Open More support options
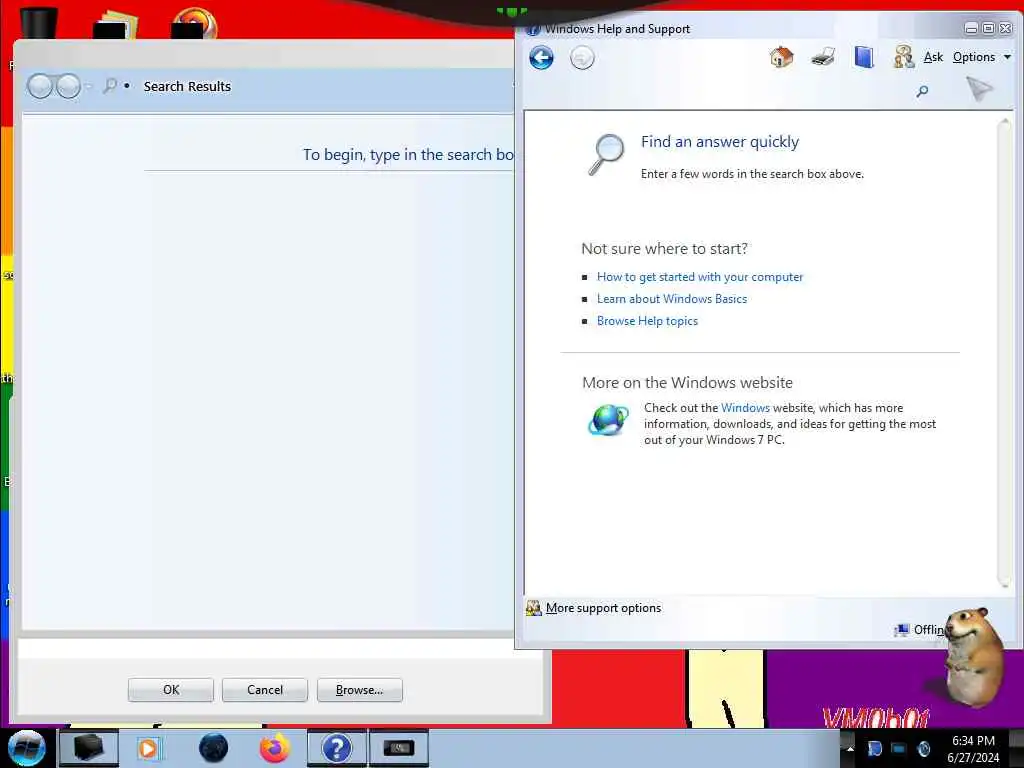The image size is (1024, 768). tap(603, 608)
